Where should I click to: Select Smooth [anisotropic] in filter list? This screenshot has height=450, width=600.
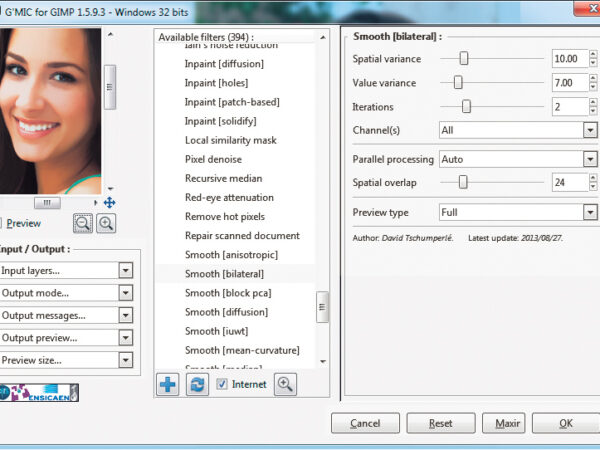pos(231,255)
